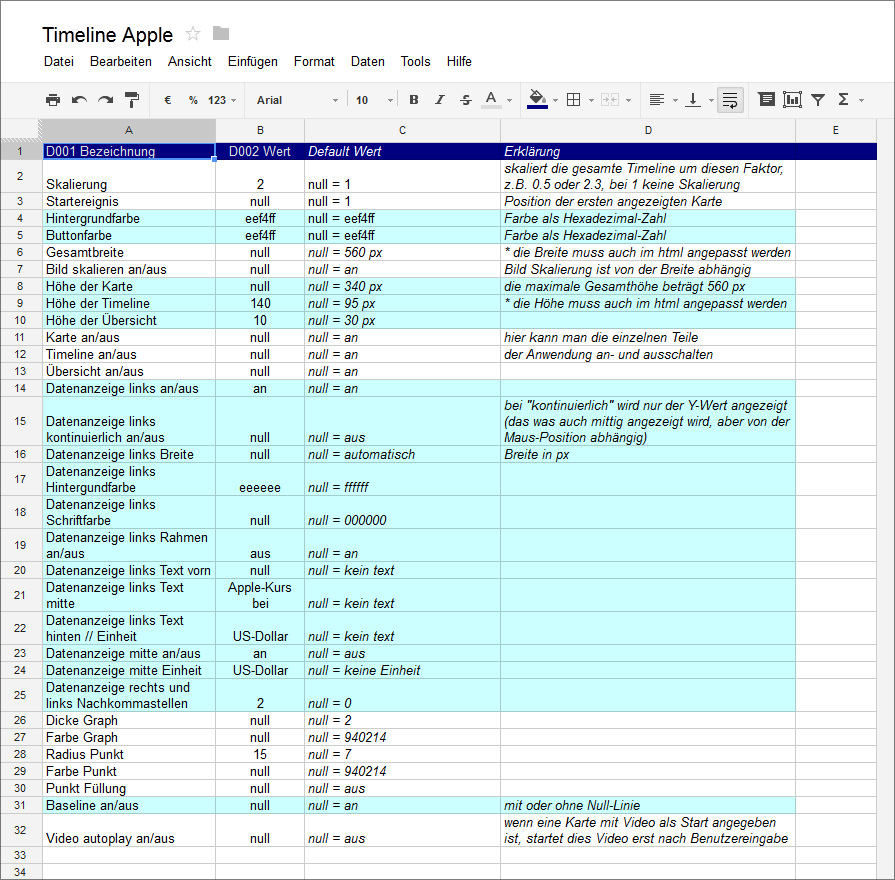Open the Daten menu
Screen dimensions: 895x880
pyautogui.click(x=368, y=62)
